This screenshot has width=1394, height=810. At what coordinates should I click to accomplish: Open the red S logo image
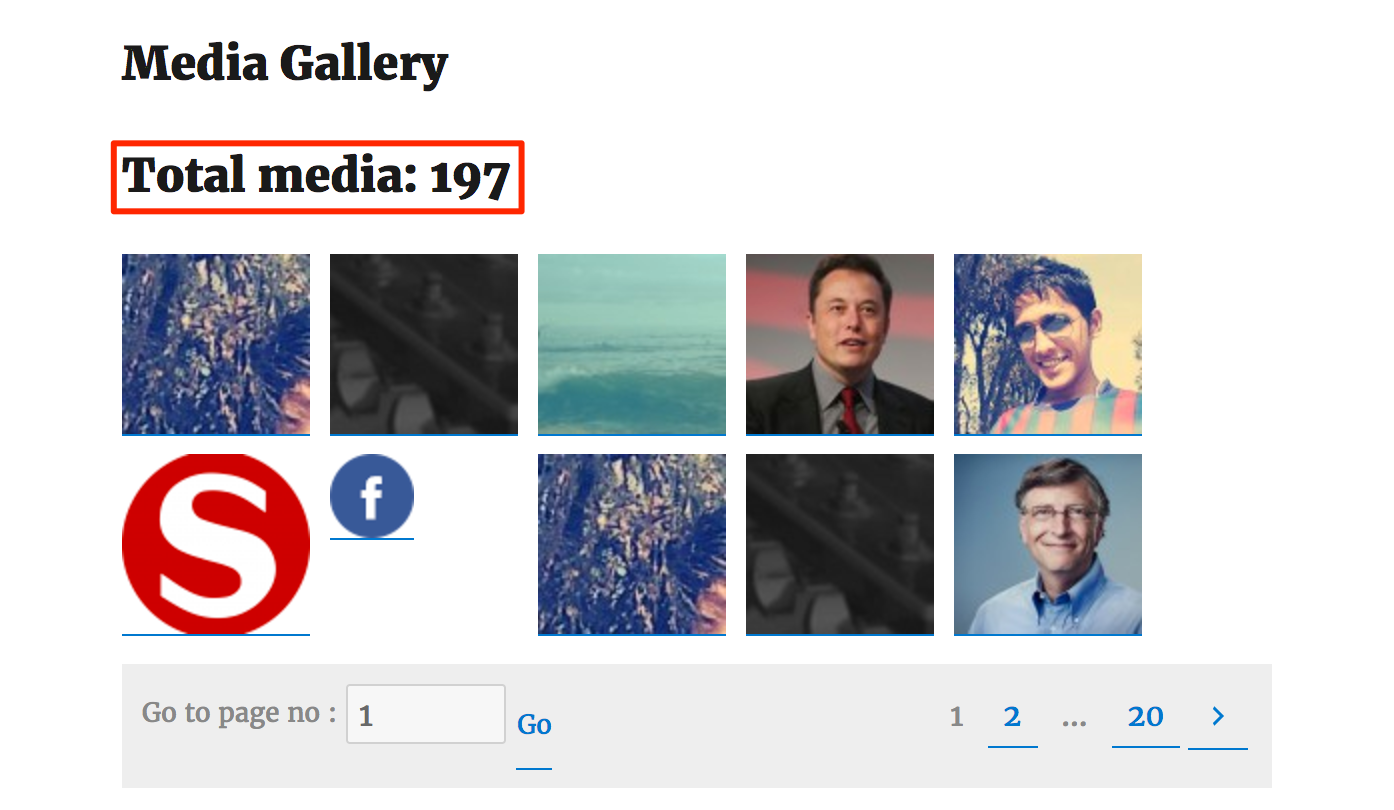tap(215, 544)
